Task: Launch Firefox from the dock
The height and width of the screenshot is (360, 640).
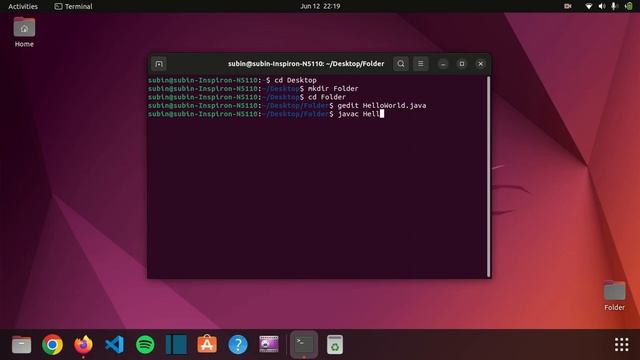Action: click(x=83, y=345)
